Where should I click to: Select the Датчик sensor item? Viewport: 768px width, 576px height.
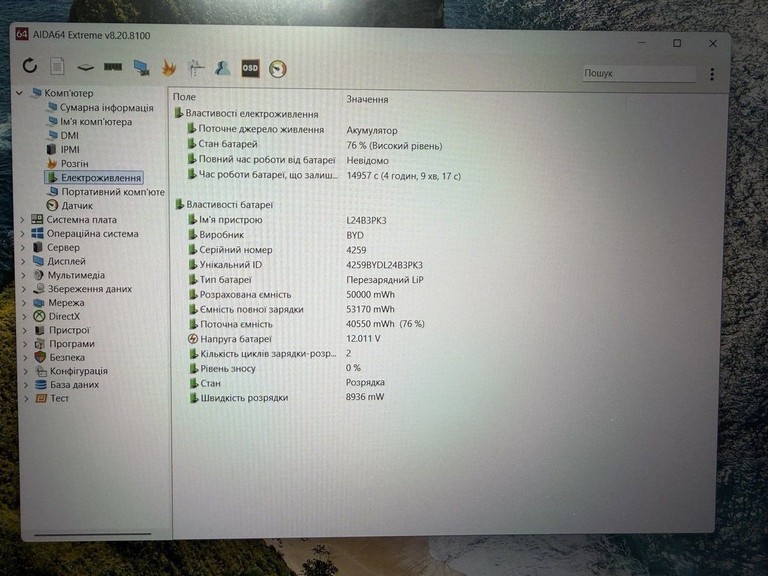tap(70, 206)
